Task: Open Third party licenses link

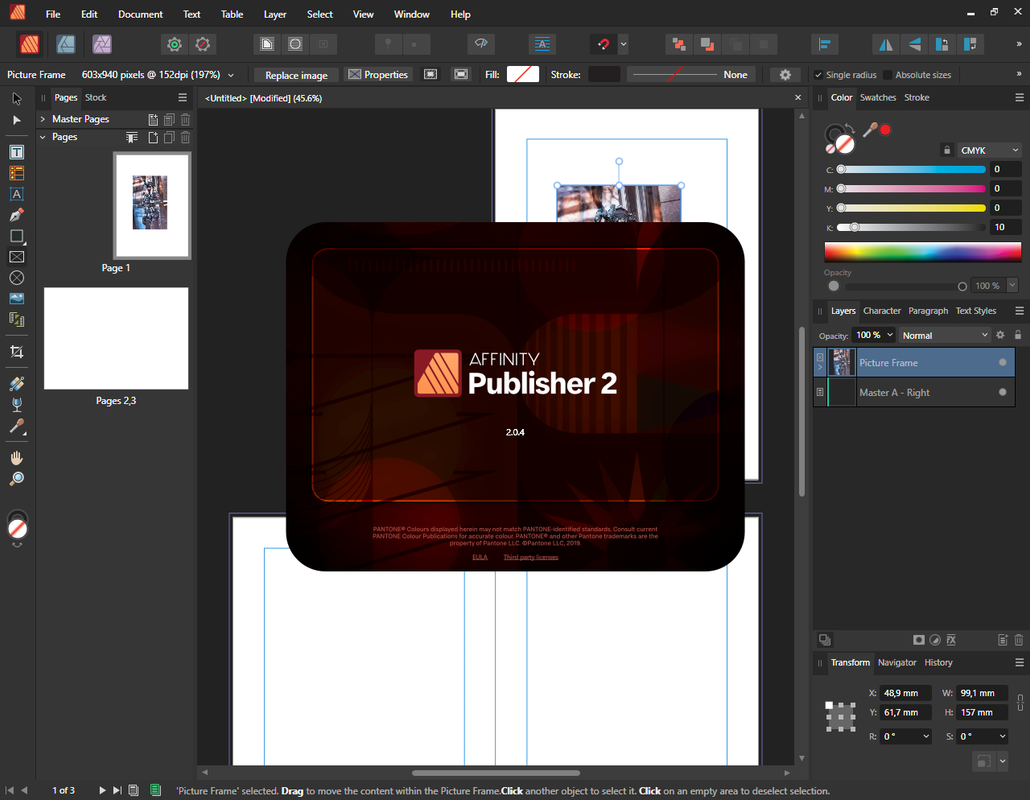Action: (x=531, y=557)
